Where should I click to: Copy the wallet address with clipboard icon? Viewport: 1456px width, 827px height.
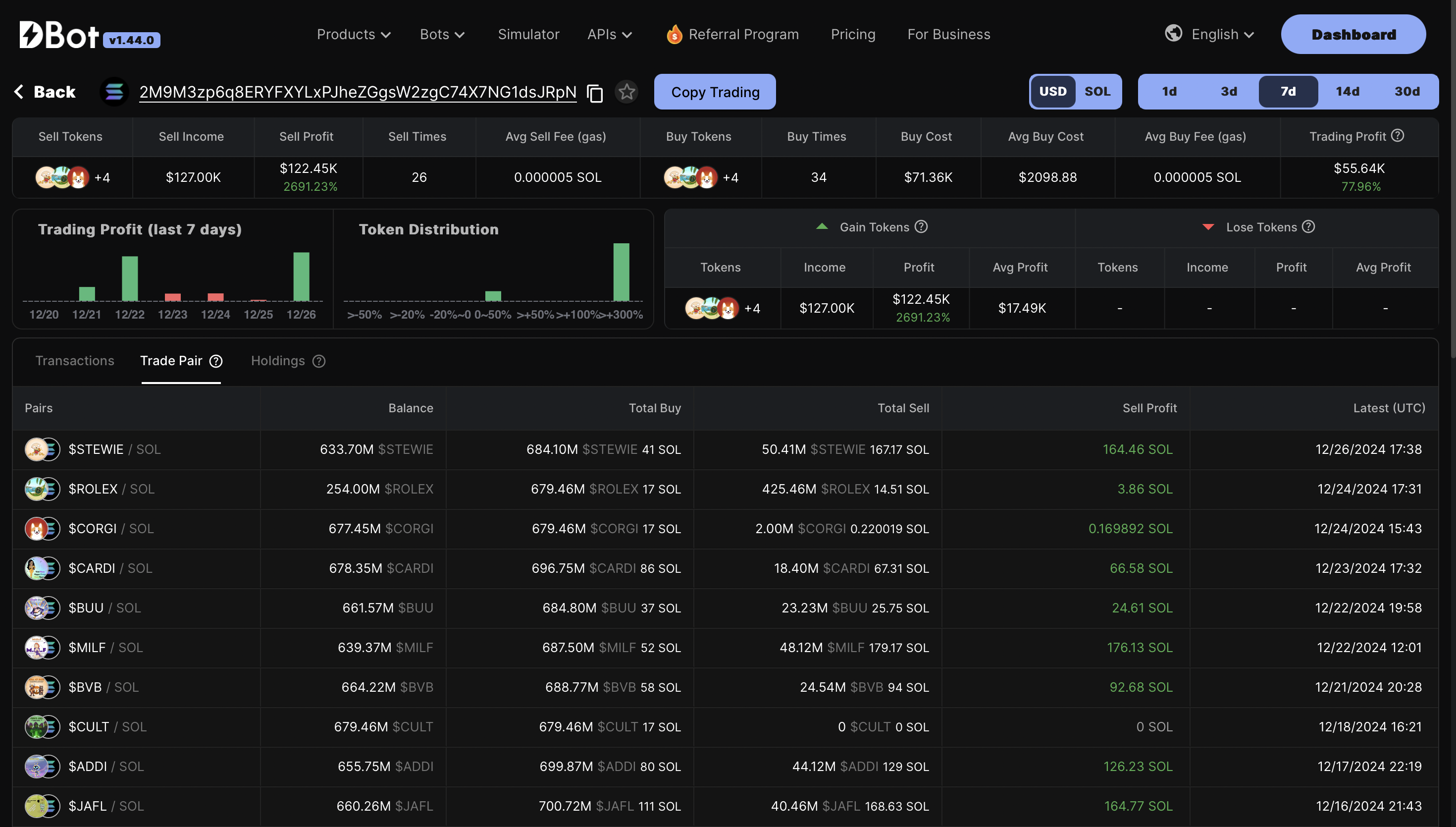pos(594,93)
